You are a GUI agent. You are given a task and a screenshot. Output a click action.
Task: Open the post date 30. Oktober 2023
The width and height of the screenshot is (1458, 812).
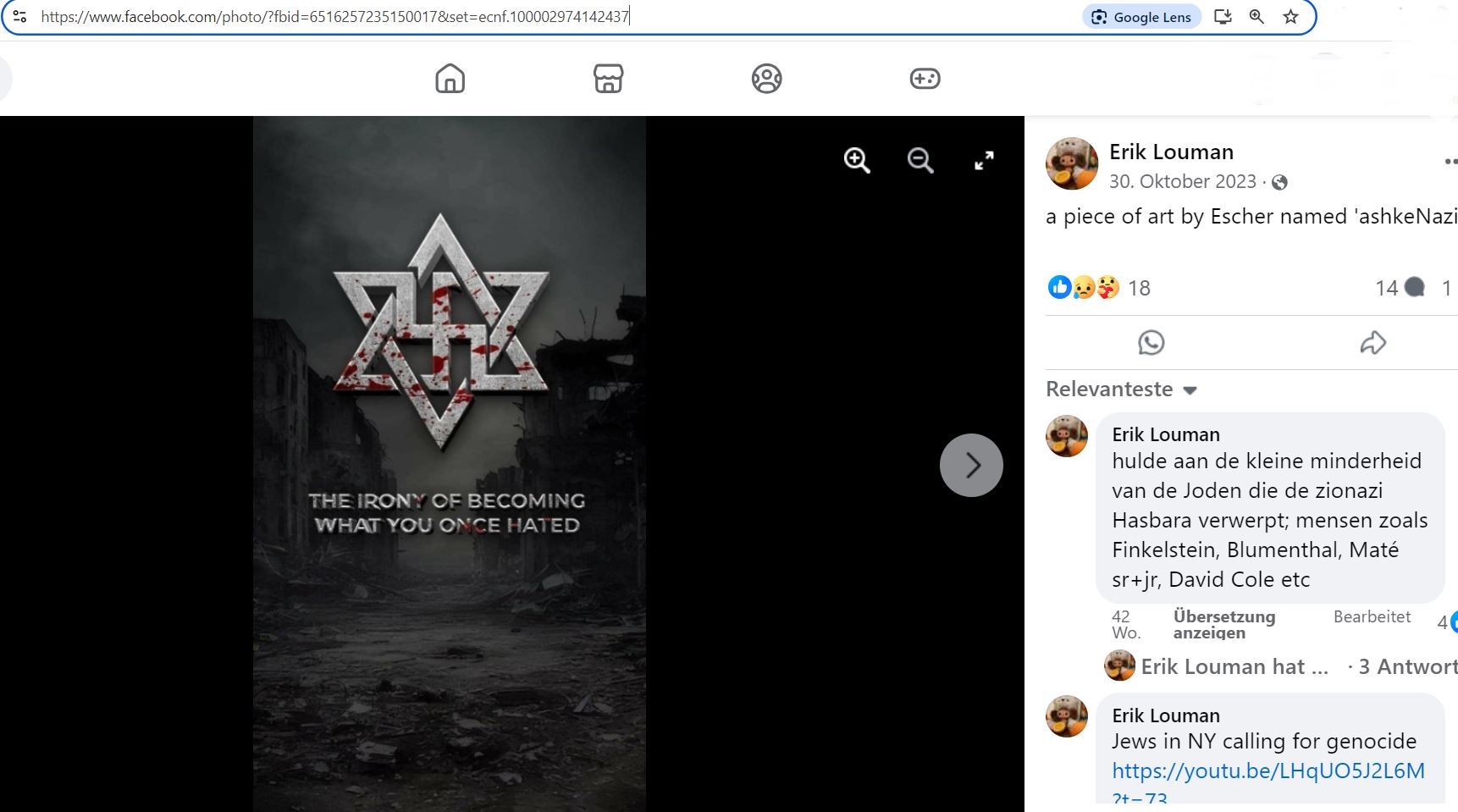(1182, 181)
